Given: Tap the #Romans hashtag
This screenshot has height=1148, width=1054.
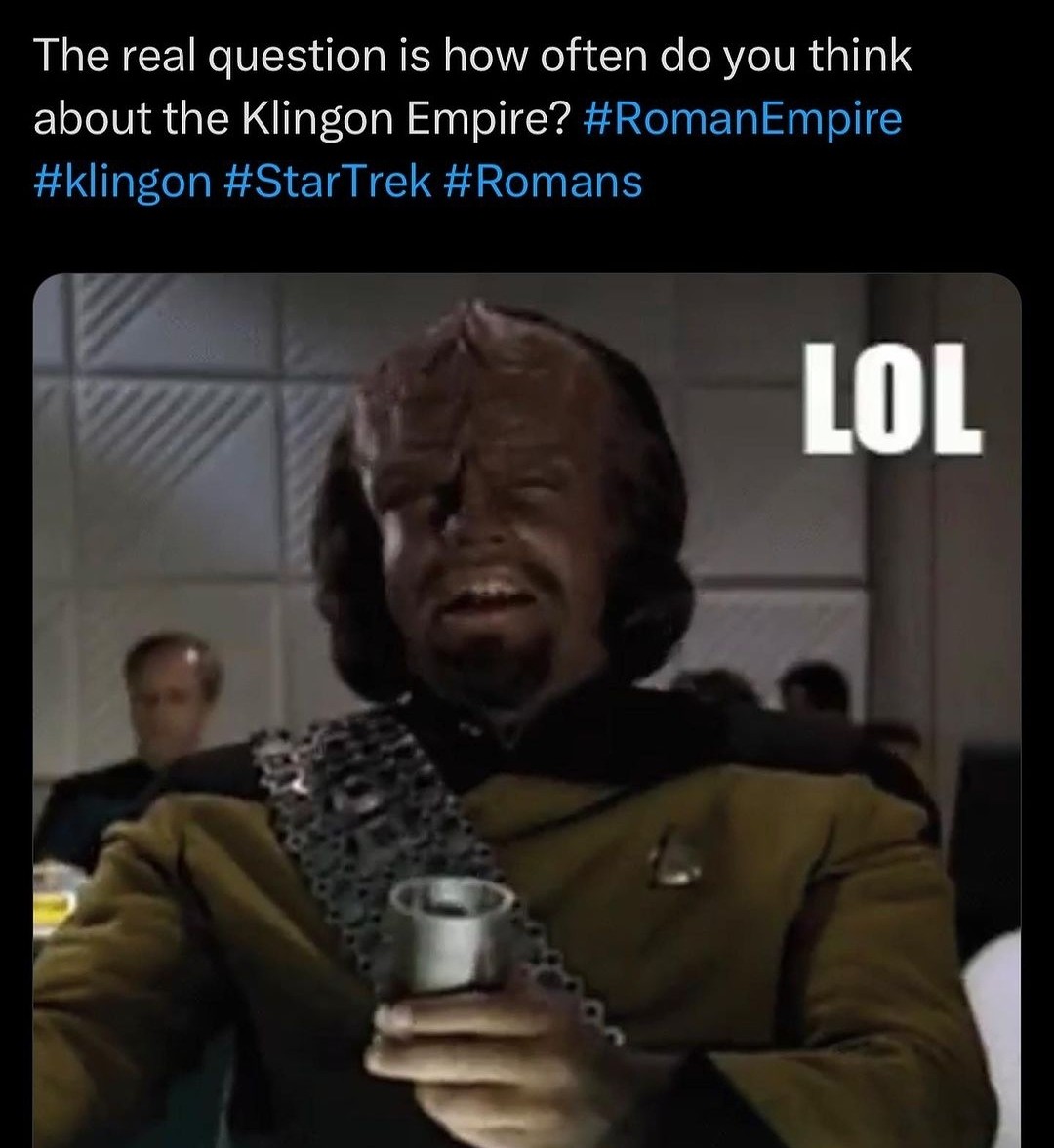Looking at the screenshot, I should 543,182.
